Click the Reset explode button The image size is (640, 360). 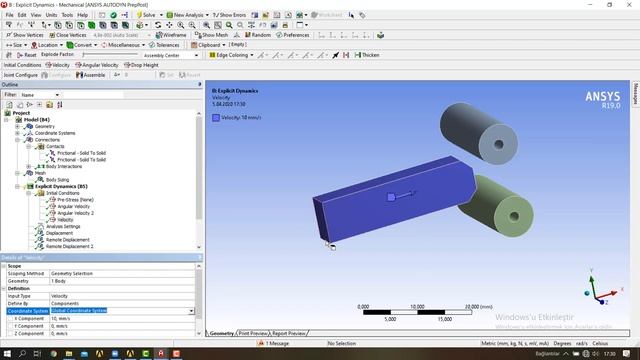(27, 55)
